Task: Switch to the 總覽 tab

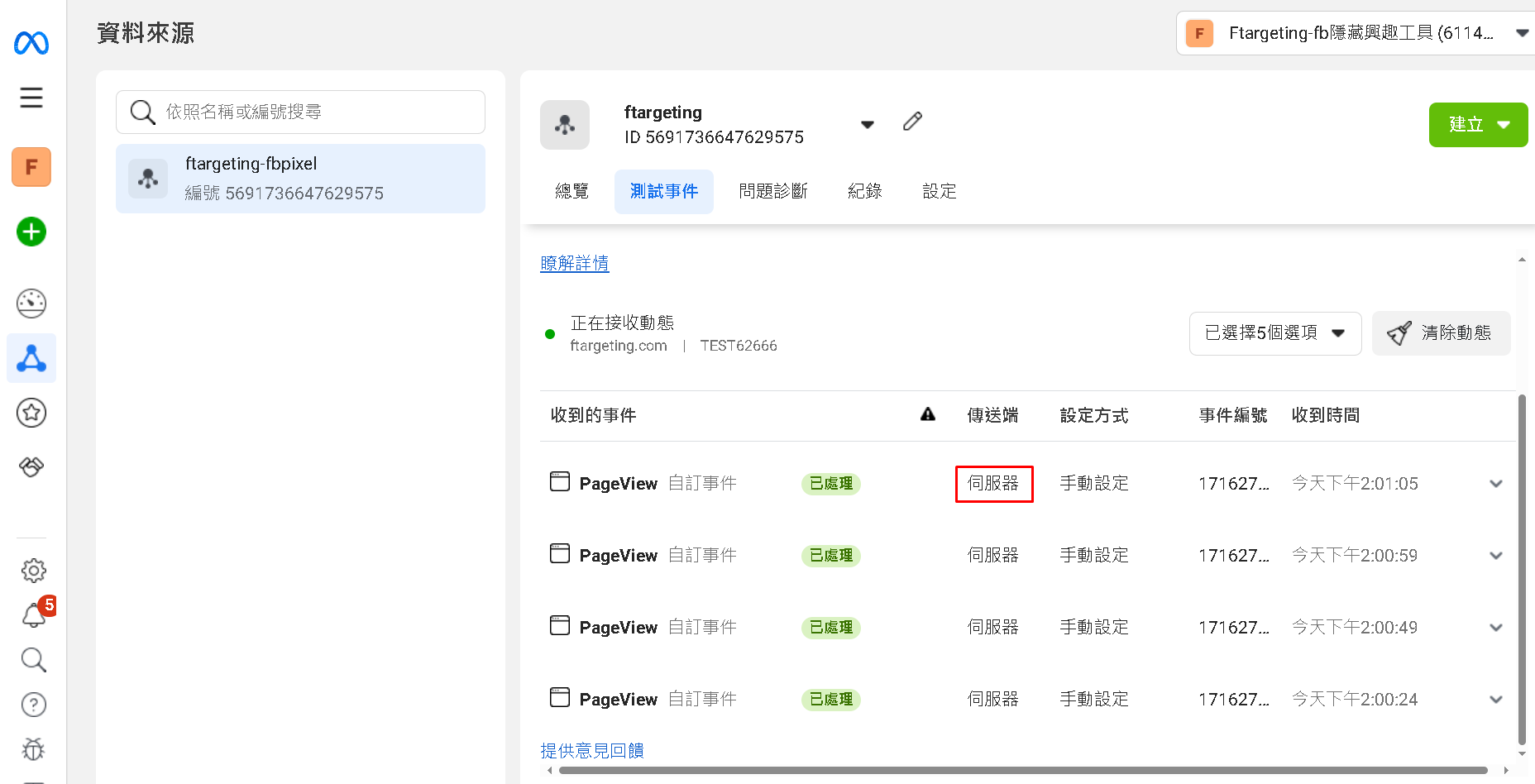Action: click(x=572, y=192)
